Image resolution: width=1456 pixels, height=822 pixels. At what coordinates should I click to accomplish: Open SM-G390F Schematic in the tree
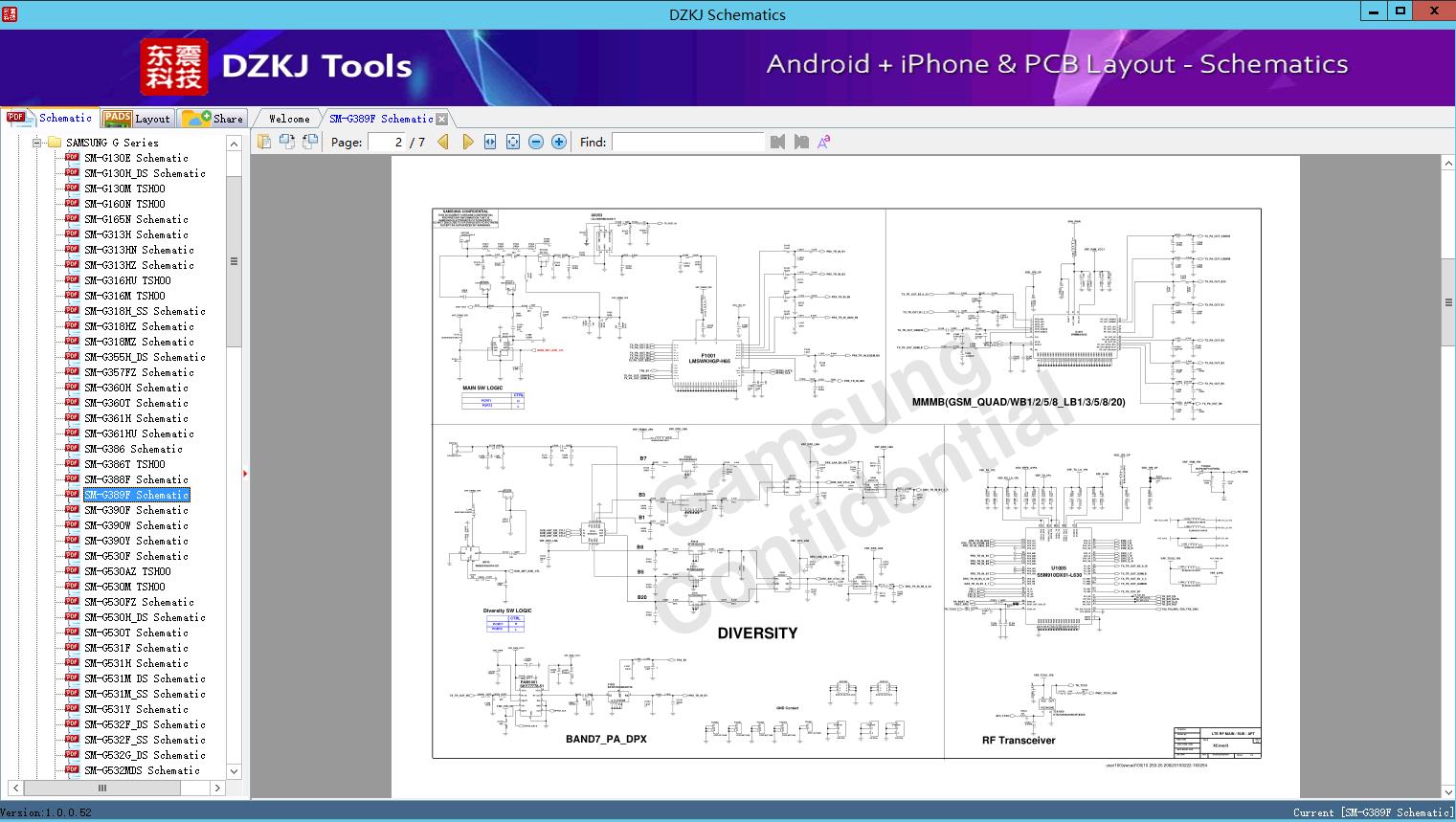coord(136,510)
